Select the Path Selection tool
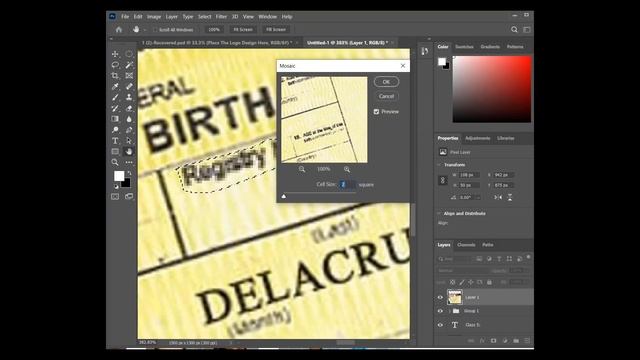This screenshot has height=360, width=640. pos(129,141)
